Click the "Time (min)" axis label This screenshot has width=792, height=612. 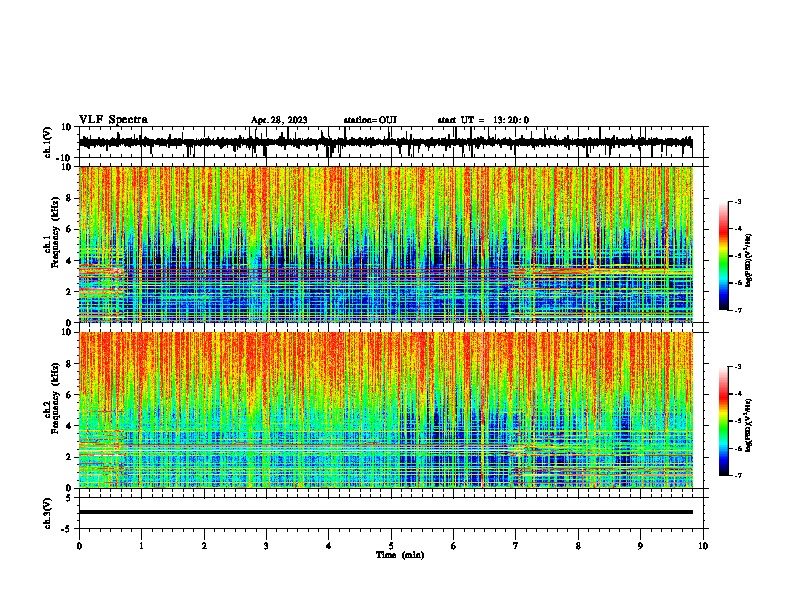pos(400,555)
